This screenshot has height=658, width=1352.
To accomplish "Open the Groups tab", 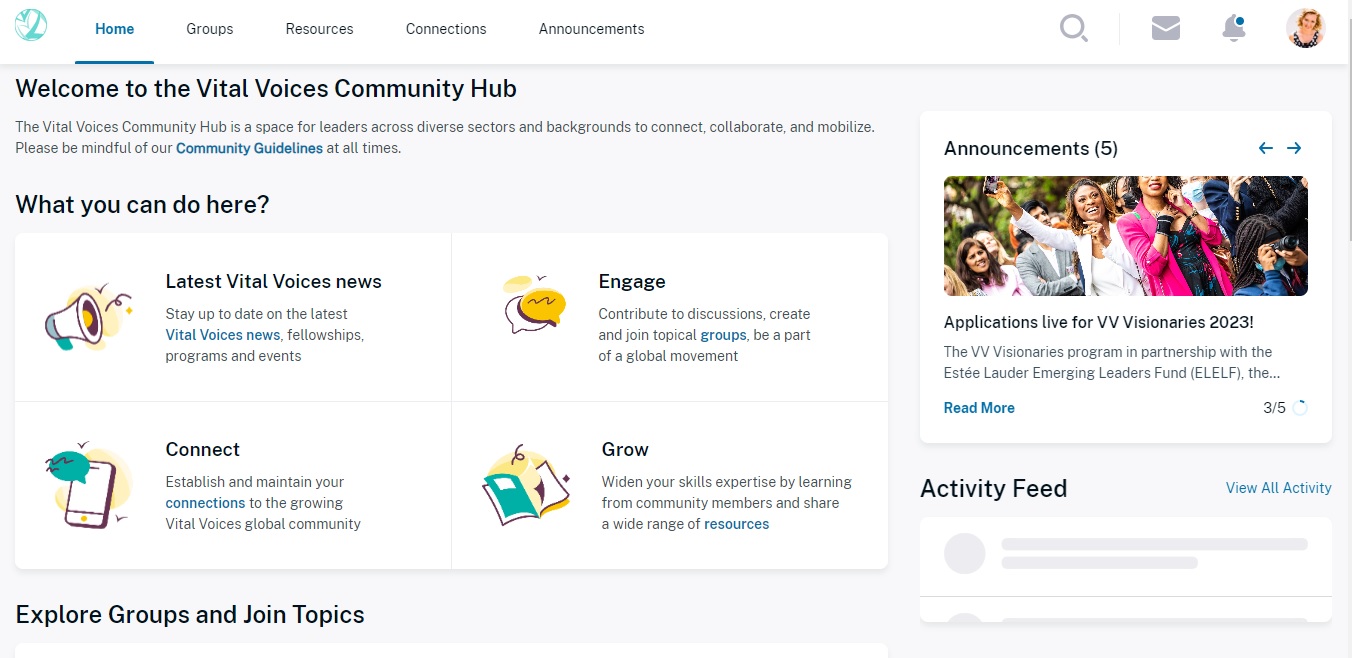I will [x=210, y=29].
